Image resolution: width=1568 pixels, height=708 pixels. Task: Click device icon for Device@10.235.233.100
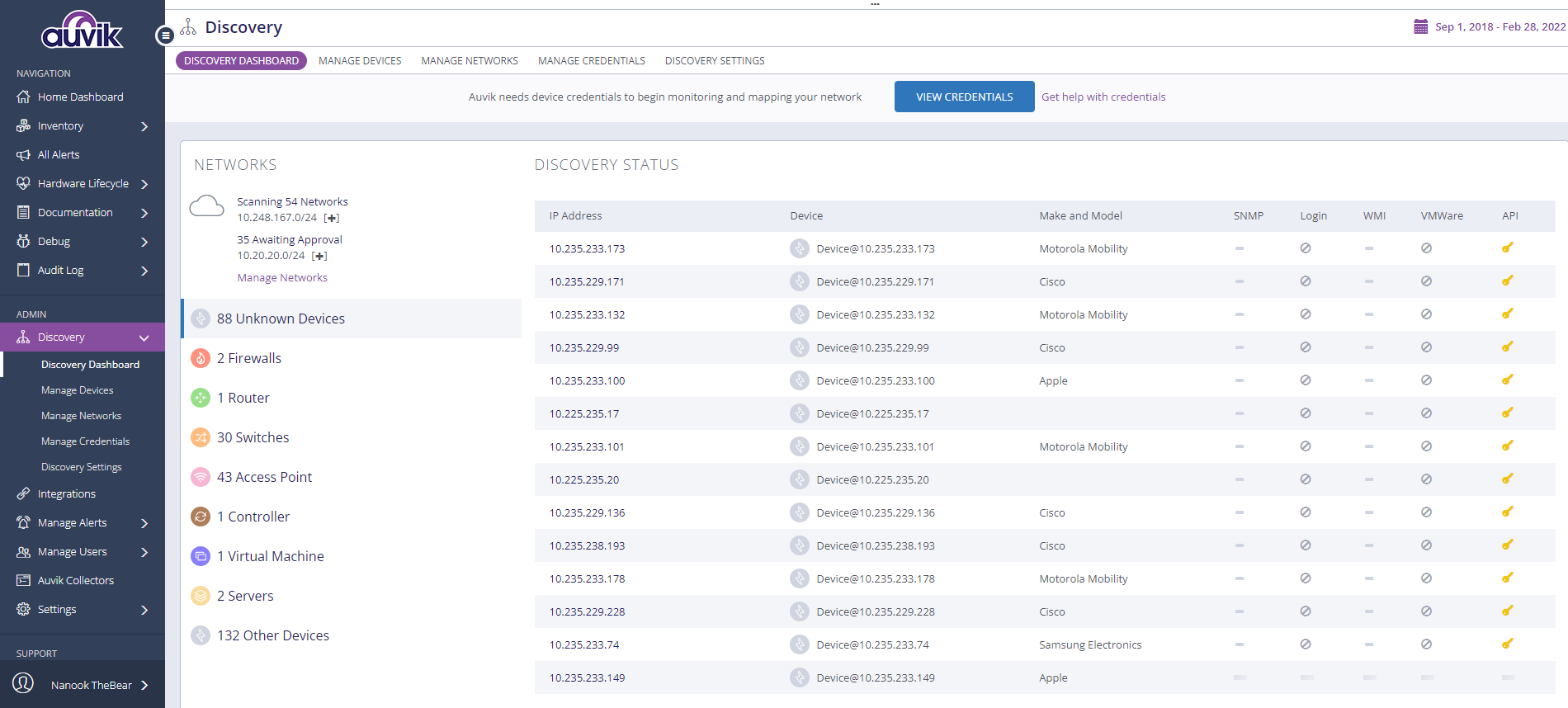pyautogui.click(x=799, y=380)
